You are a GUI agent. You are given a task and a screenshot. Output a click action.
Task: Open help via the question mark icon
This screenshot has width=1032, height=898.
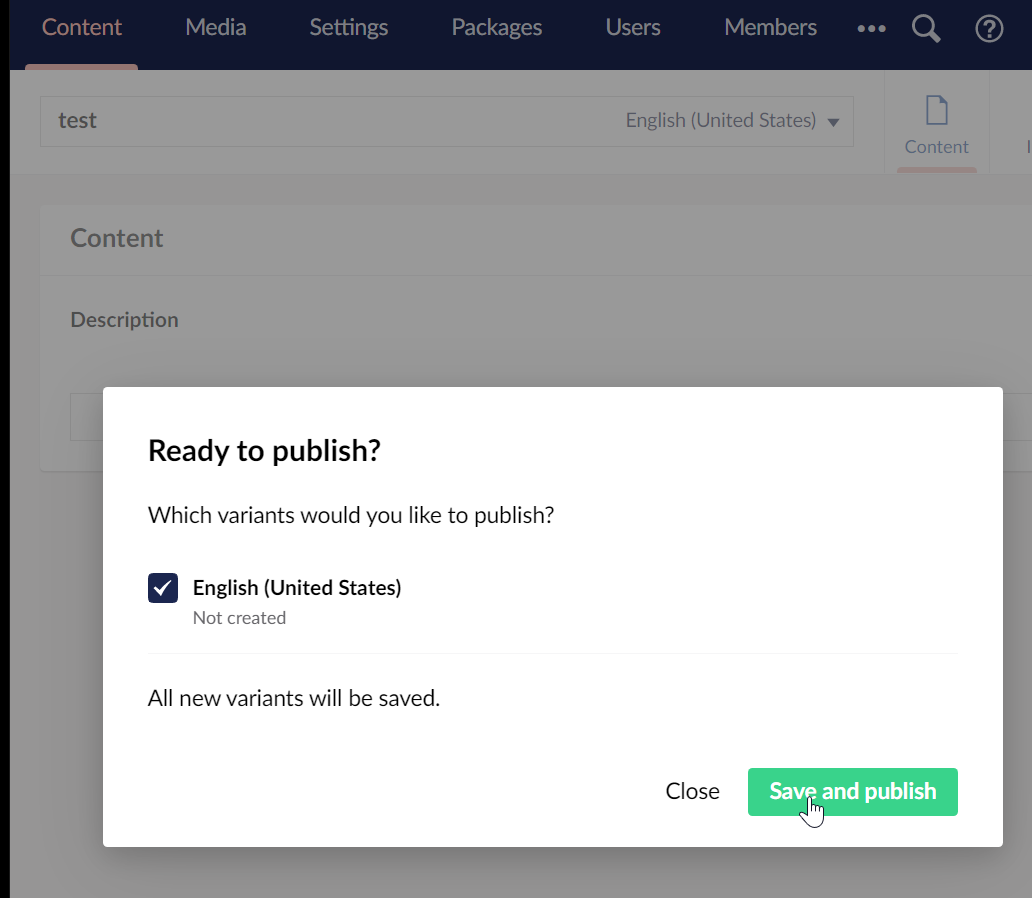pyautogui.click(x=989, y=28)
